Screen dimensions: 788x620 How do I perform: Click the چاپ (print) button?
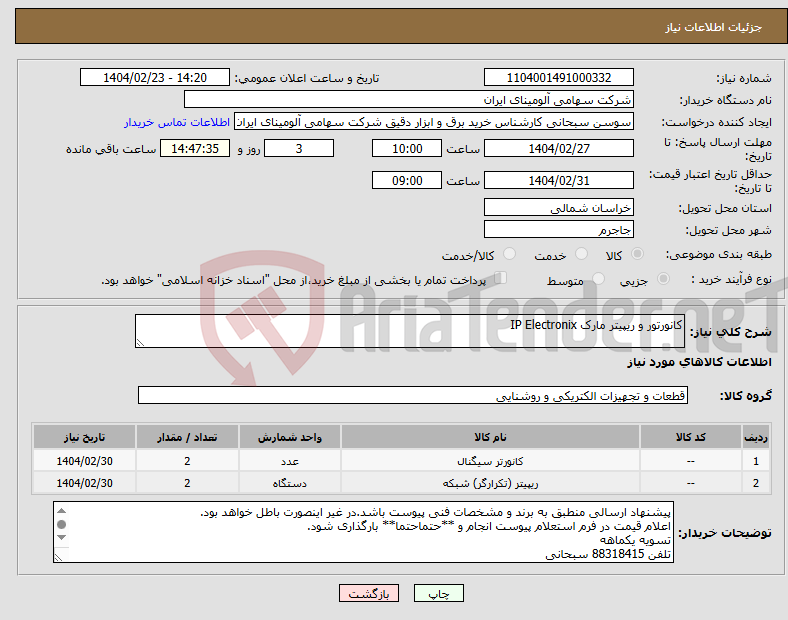(x=438, y=593)
